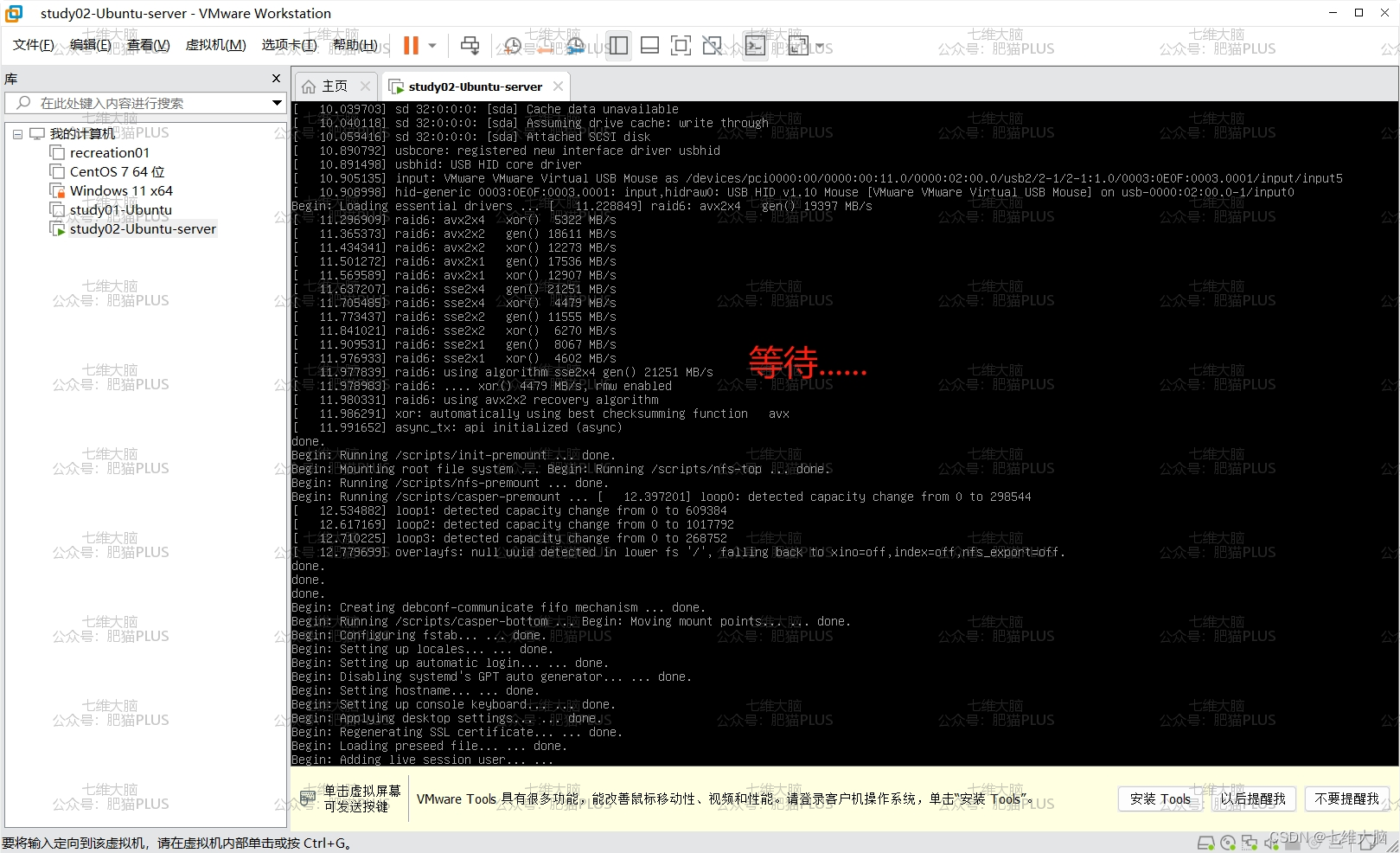1400x853 pixels.
Task: Select 我的计算机 in the library tree
Action: pyautogui.click(x=82, y=134)
